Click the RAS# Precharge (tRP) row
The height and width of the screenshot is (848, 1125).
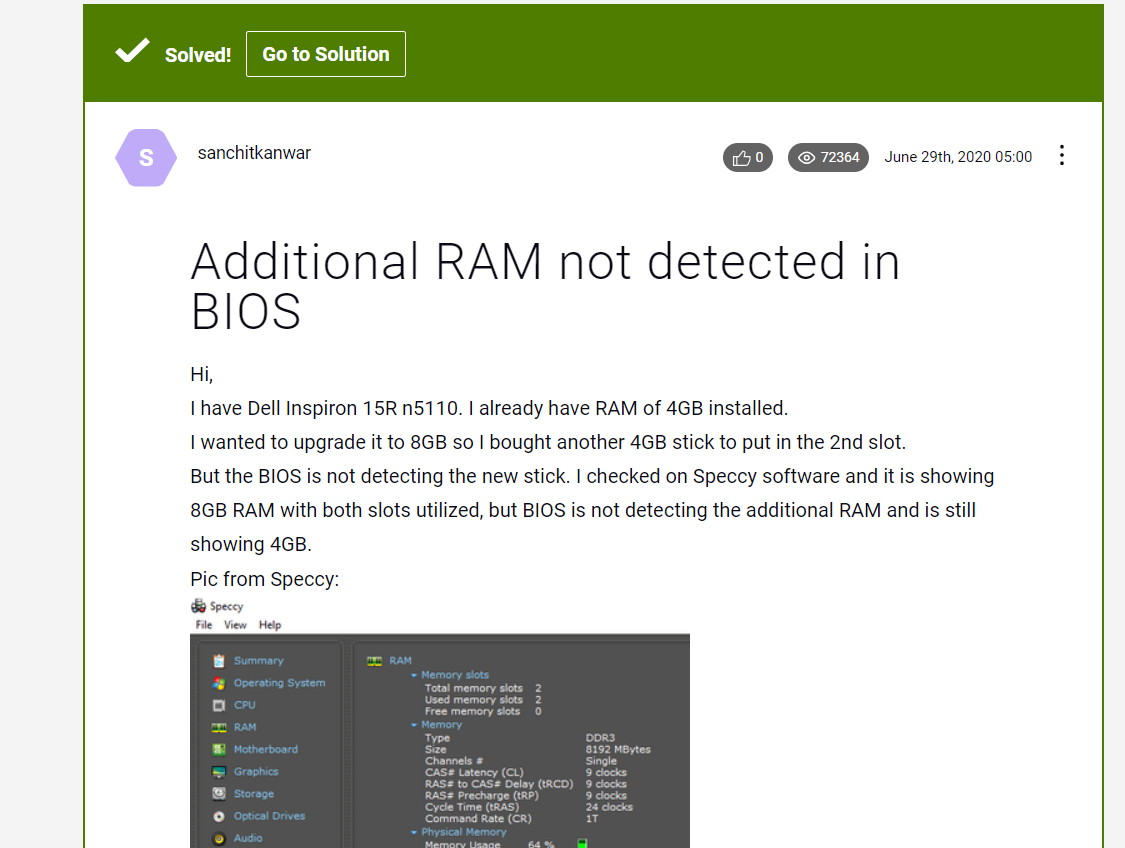(x=526, y=796)
